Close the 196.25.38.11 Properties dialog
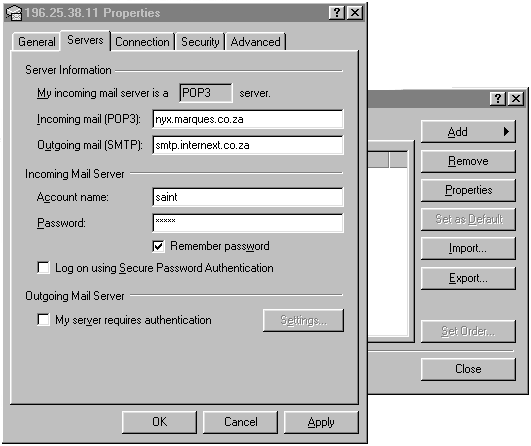Viewport: 531px width, 446px height. (355, 13)
